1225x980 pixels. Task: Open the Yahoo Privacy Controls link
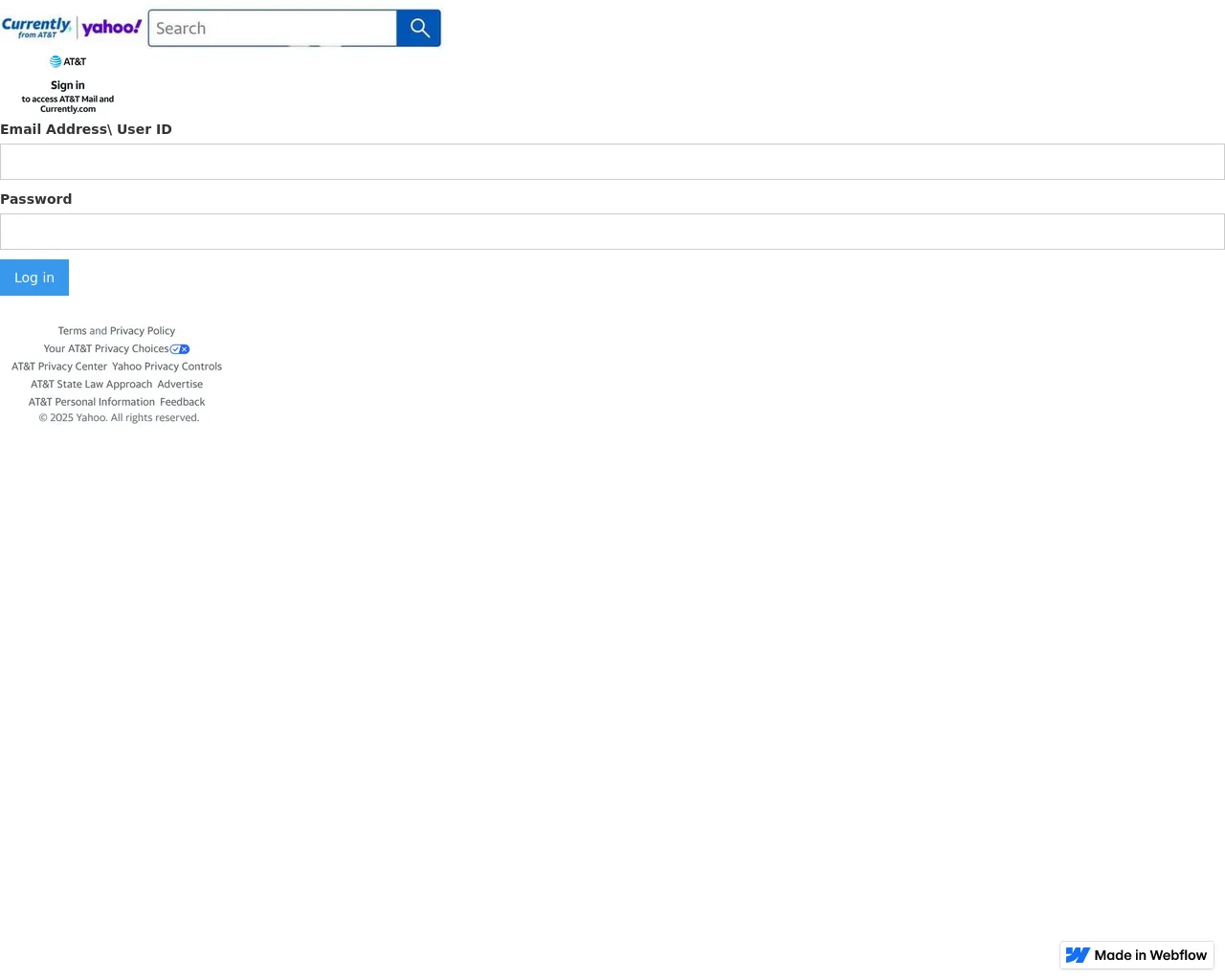click(x=167, y=367)
